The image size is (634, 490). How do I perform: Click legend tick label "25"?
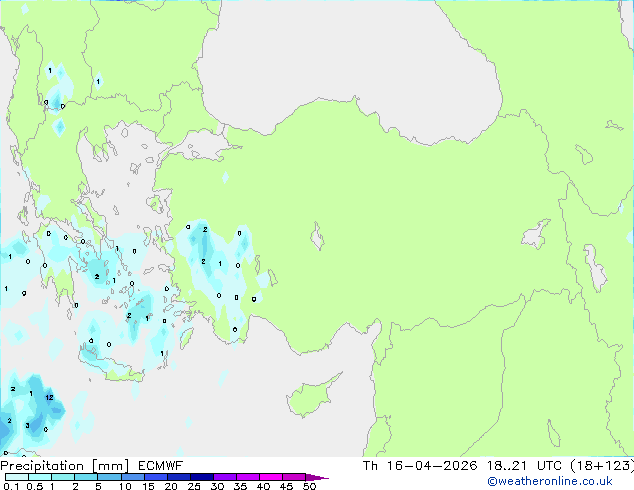pos(194,486)
